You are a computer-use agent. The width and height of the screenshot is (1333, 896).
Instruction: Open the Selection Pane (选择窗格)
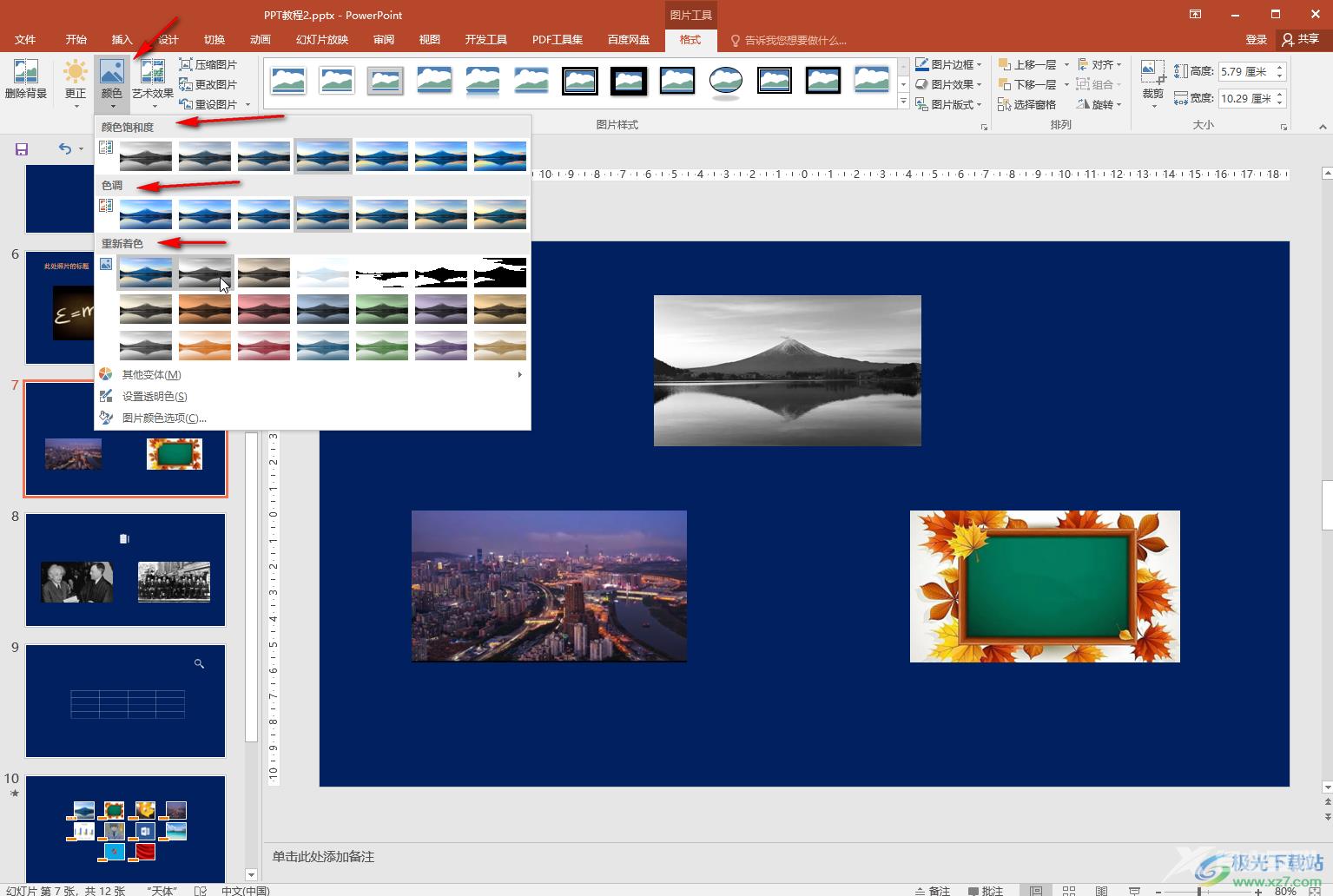click(1027, 104)
